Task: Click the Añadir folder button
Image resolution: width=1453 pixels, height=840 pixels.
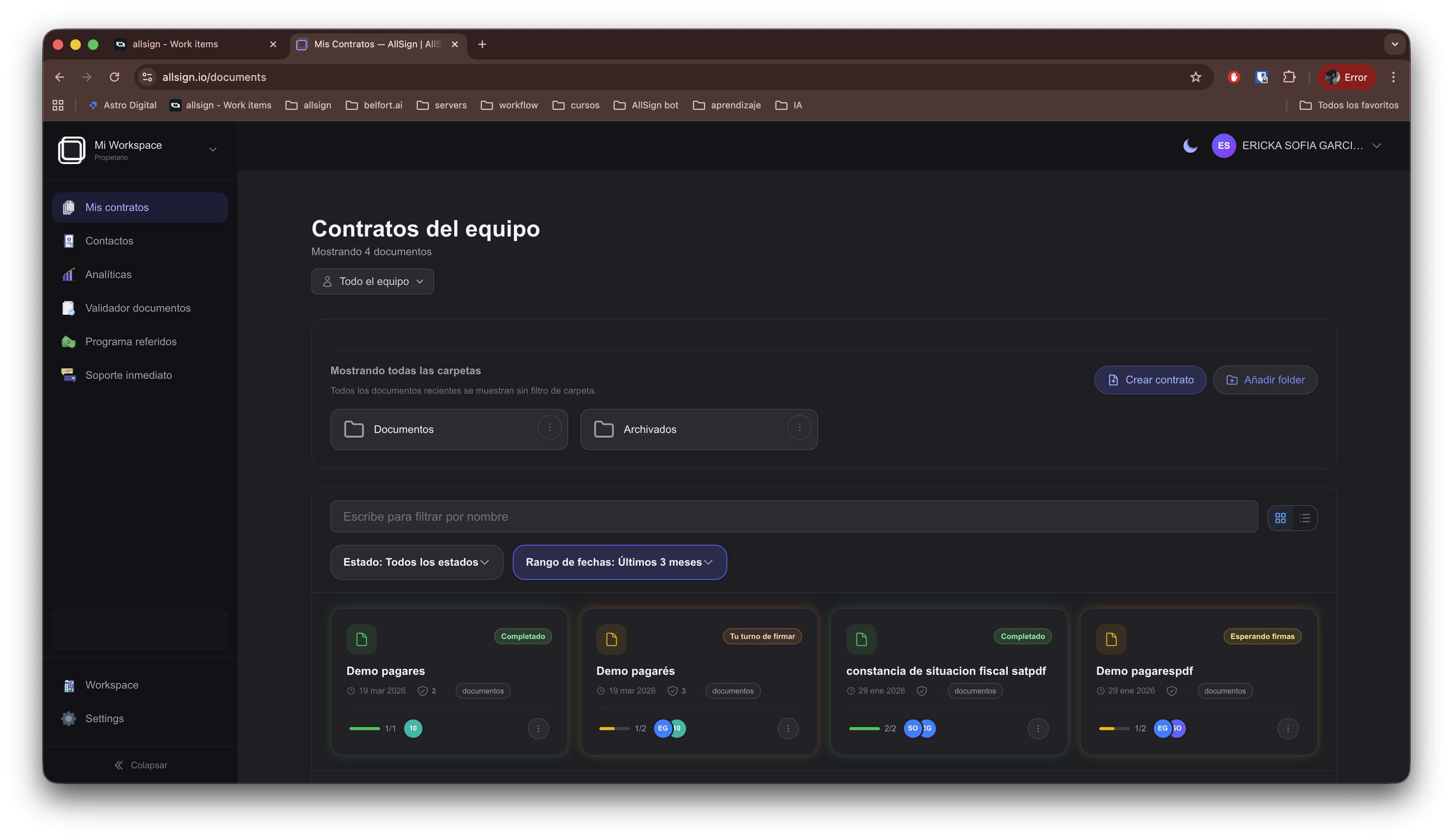Action: click(x=1265, y=380)
